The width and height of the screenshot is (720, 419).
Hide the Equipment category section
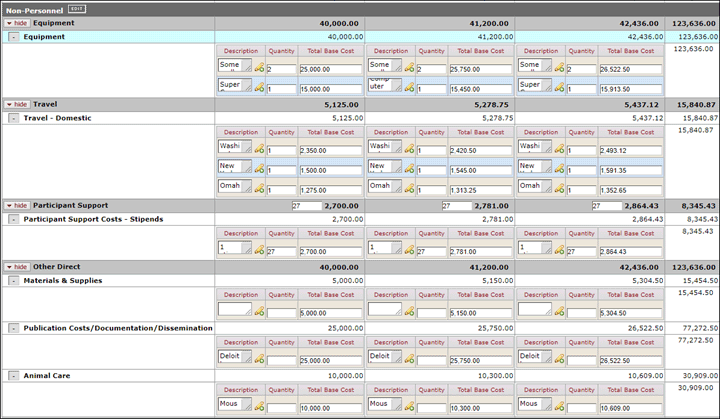point(17,23)
